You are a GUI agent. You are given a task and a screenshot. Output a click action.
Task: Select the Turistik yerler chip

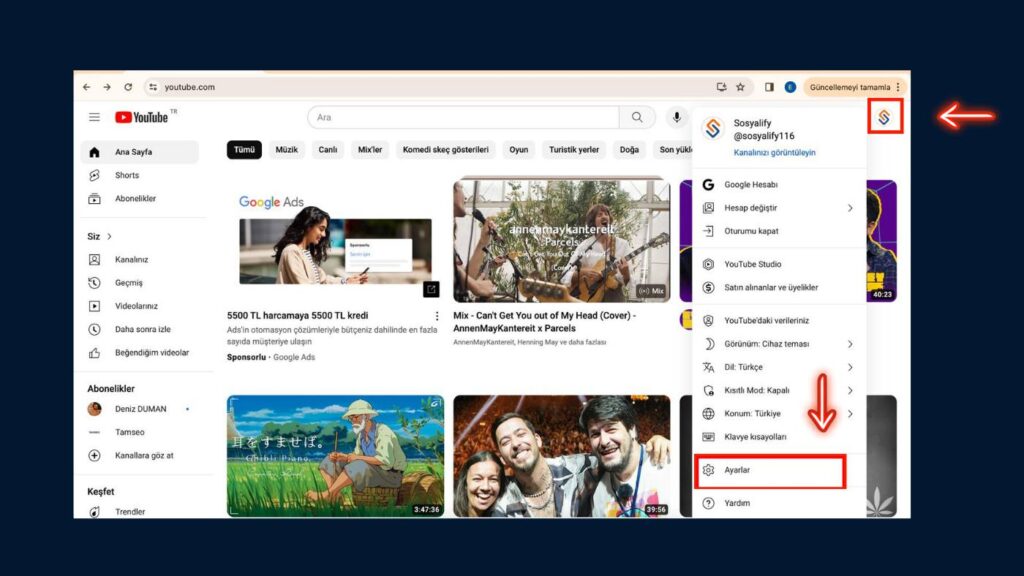(x=573, y=150)
